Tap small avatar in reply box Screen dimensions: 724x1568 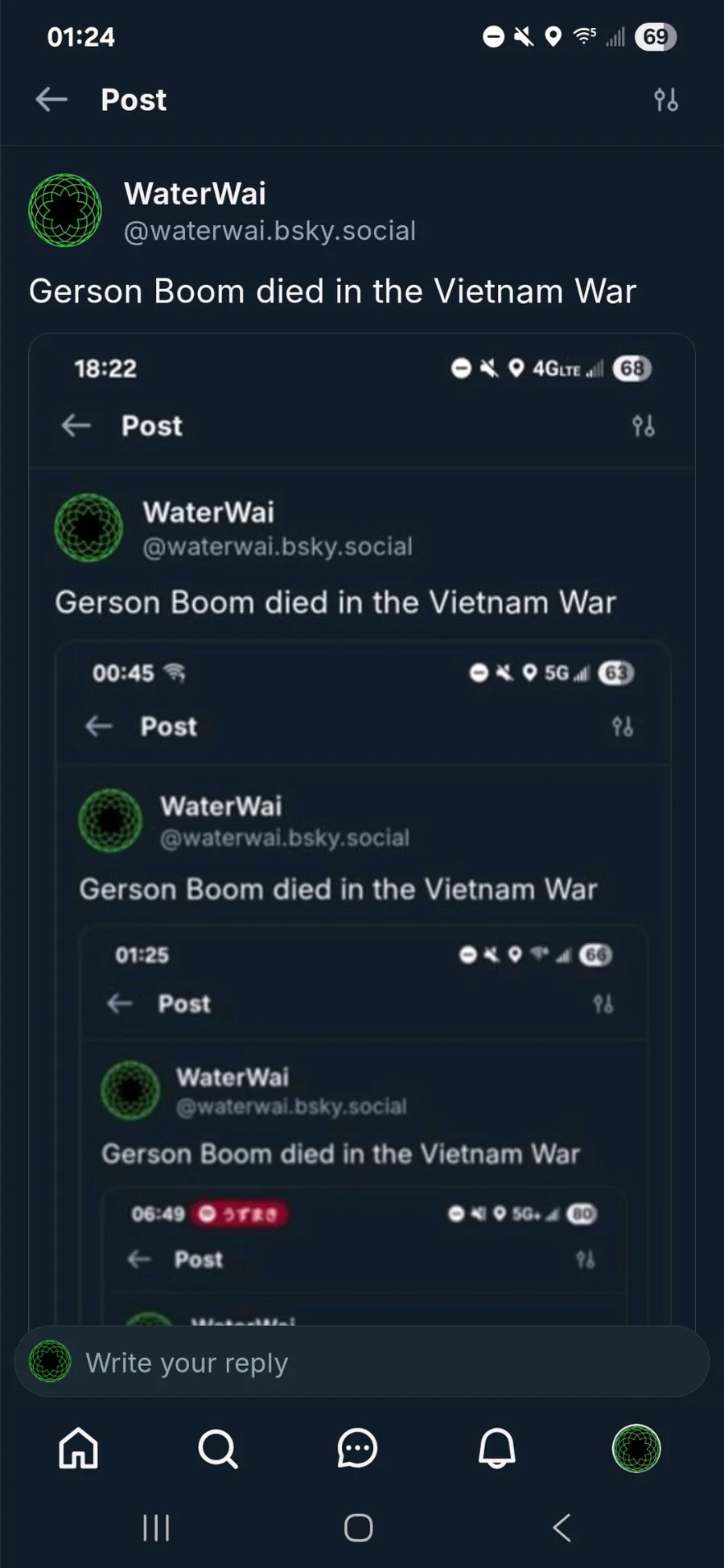click(x=50, y=1361)
